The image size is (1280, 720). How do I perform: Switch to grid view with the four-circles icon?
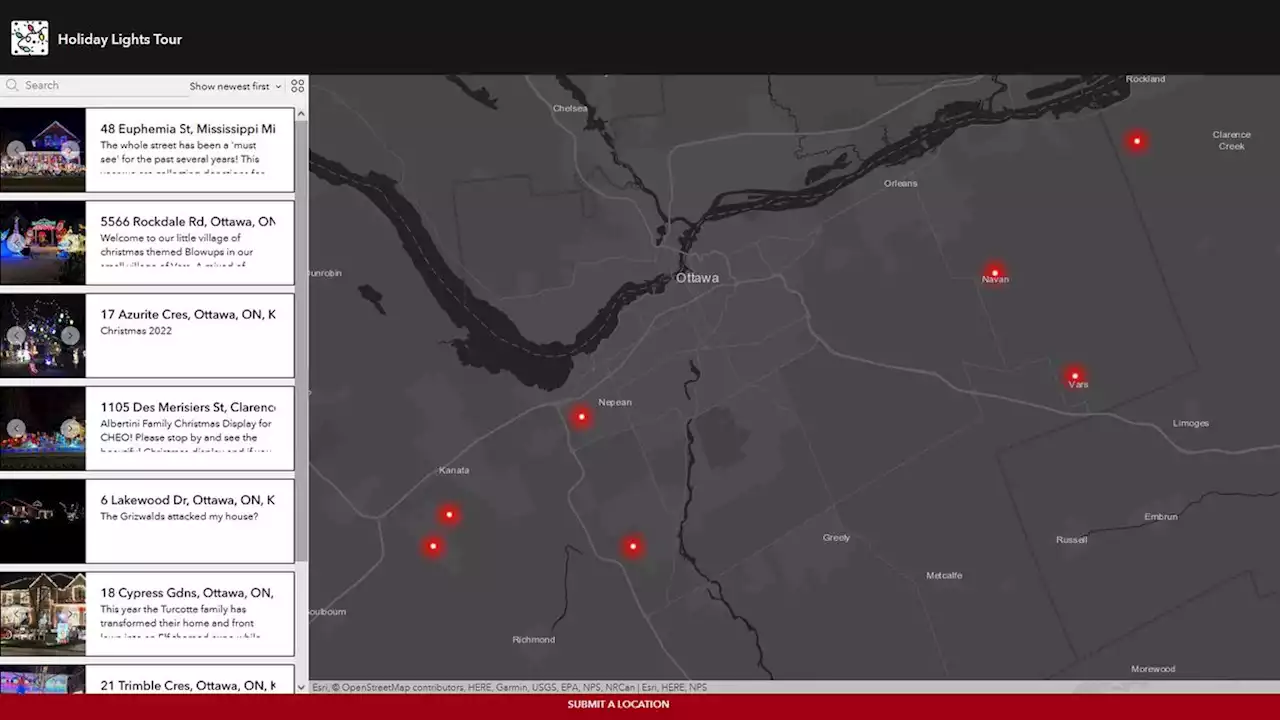pyautogui.click(x=297, y=86)
